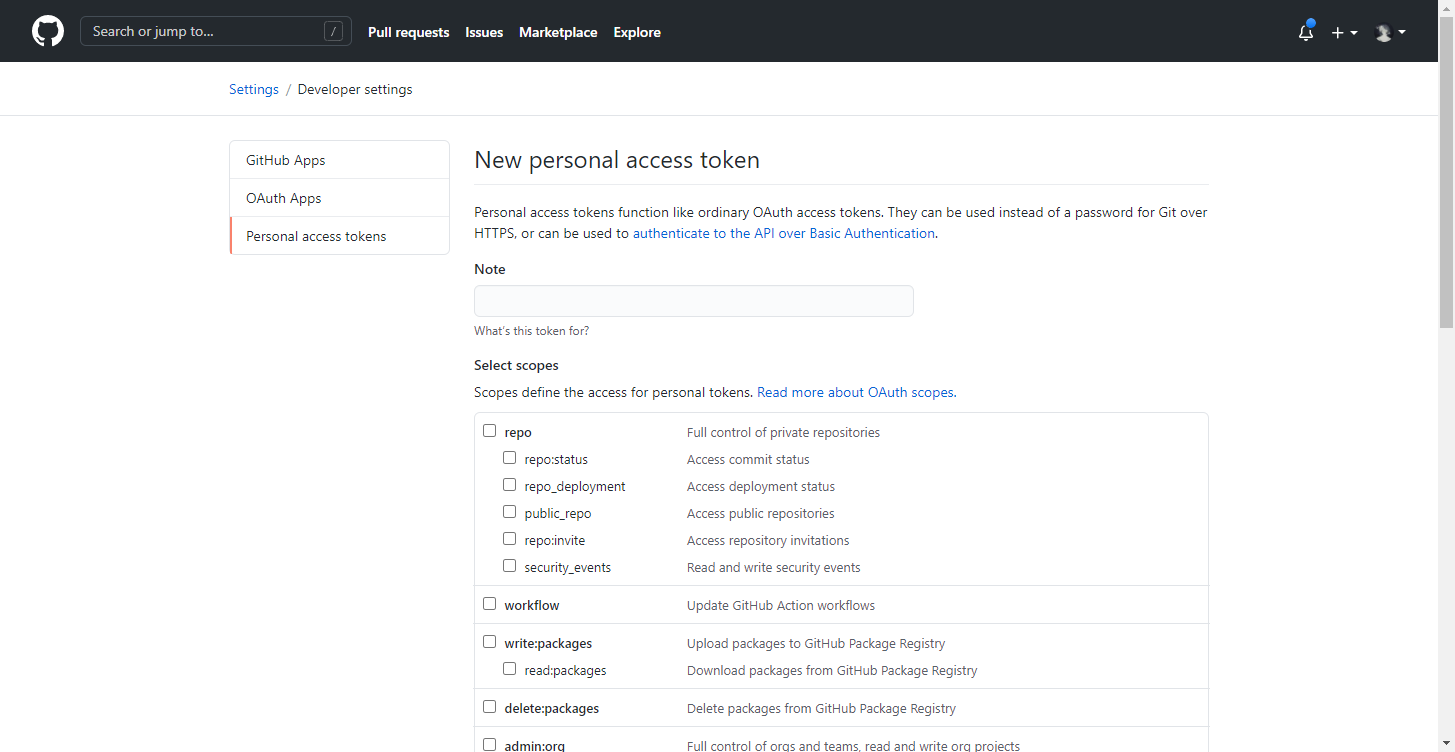Open the GitHub home logo
Image resolution: width=1455 pixels, height=752 pixels.
(48, 31)
